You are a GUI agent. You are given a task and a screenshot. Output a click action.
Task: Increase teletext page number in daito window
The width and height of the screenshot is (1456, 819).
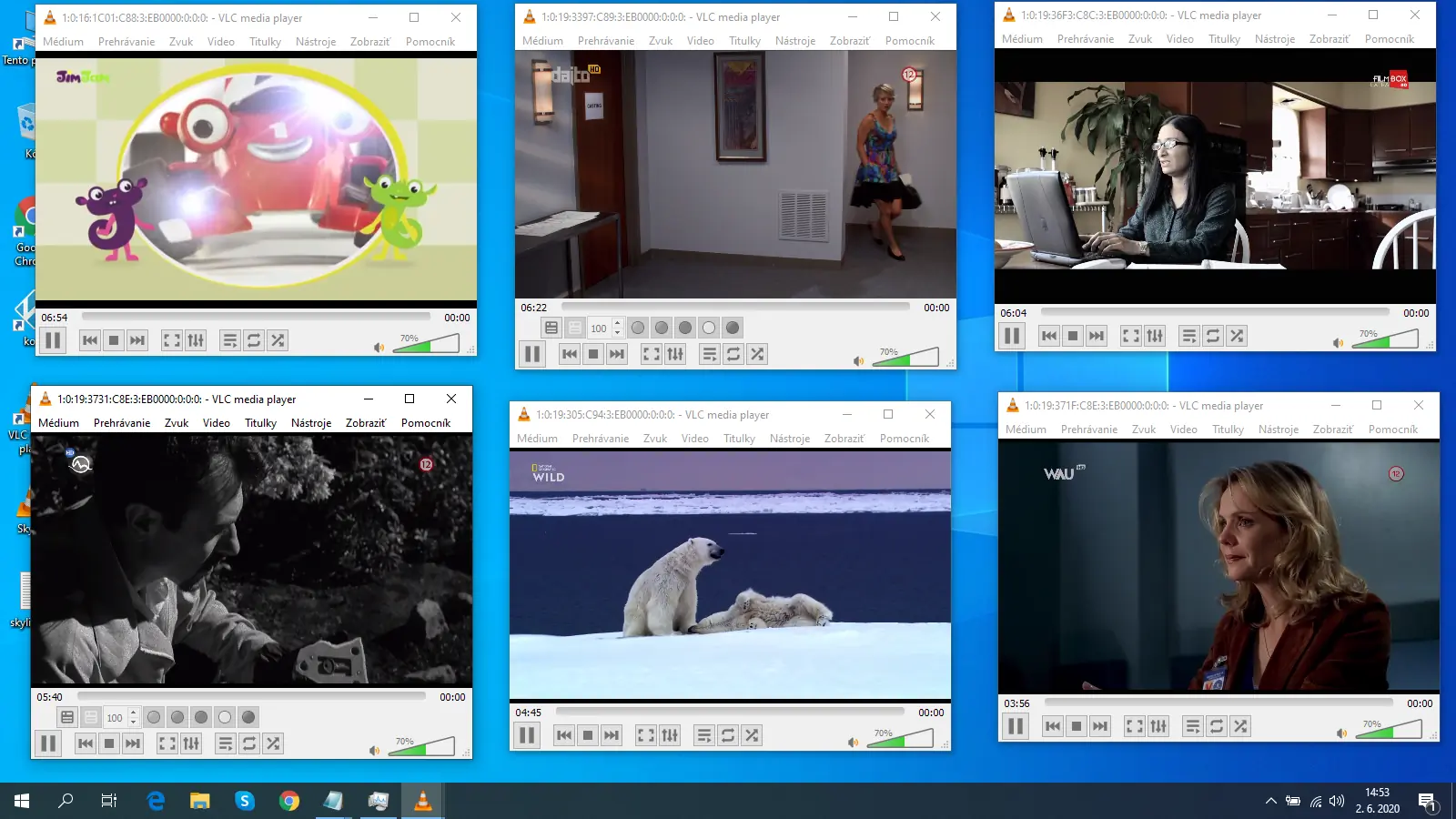click(618, 323)
